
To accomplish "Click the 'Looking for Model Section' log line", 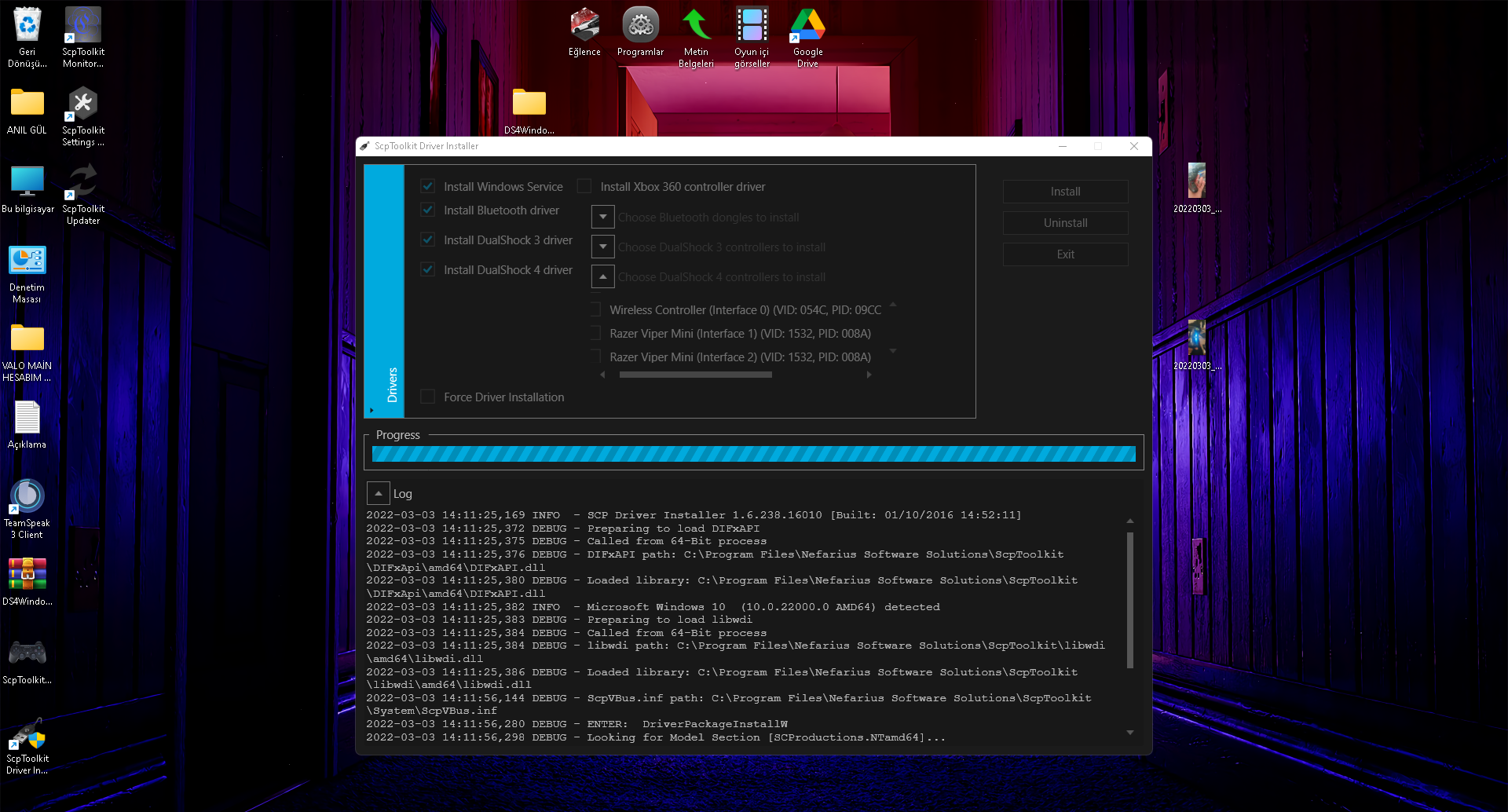I will (656, 737).
